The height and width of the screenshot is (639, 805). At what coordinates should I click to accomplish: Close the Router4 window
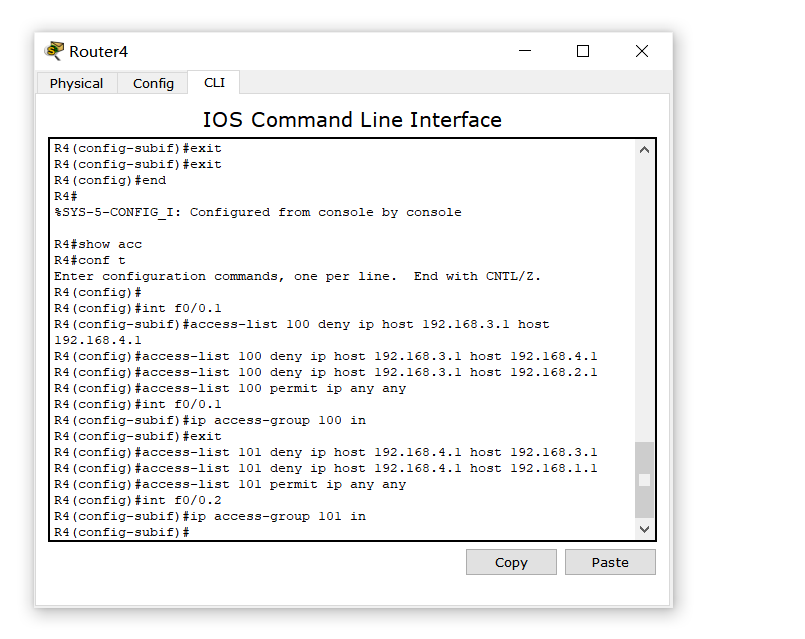(642, 51)
